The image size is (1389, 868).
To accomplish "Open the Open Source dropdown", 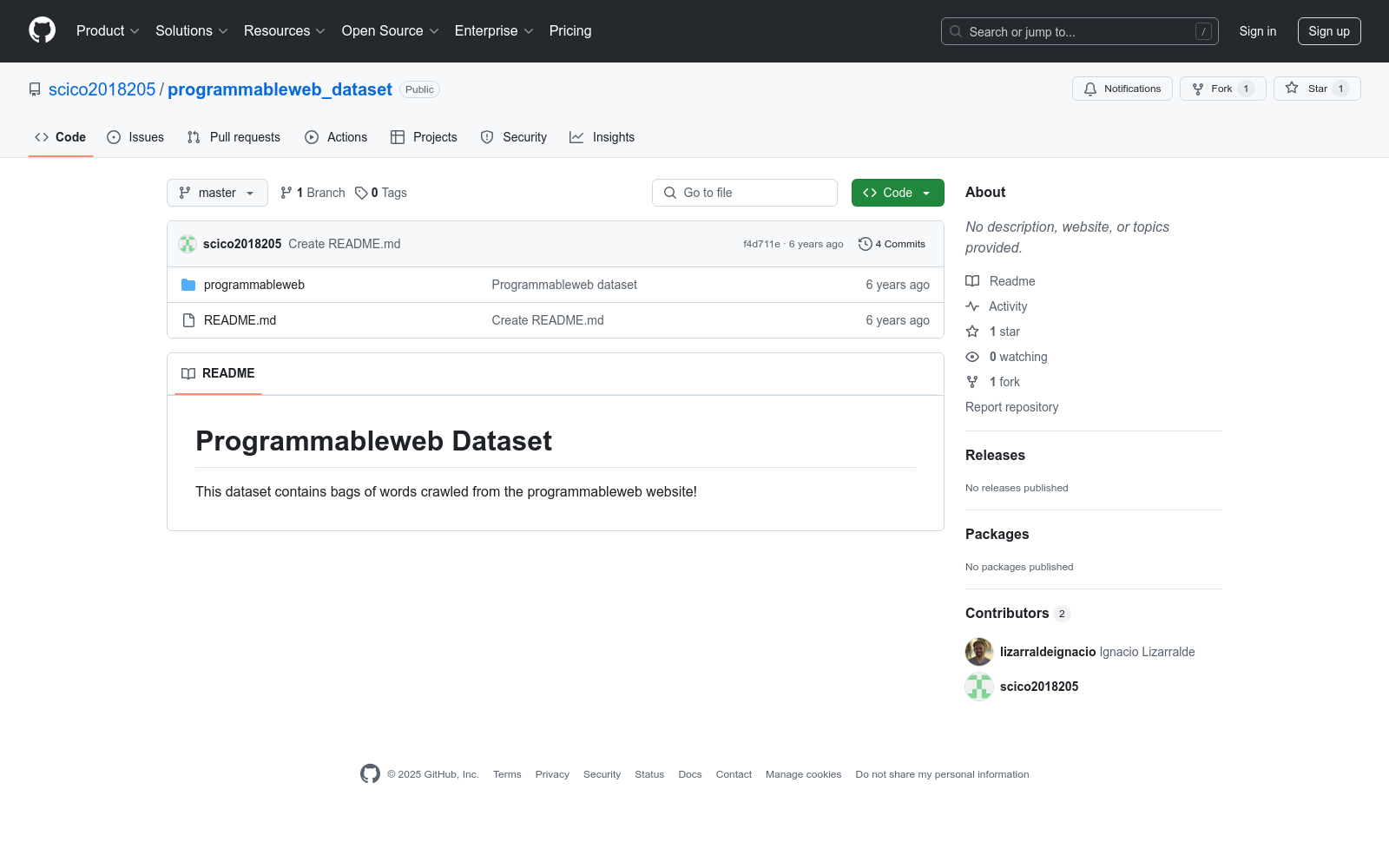I will pos(391,30).
